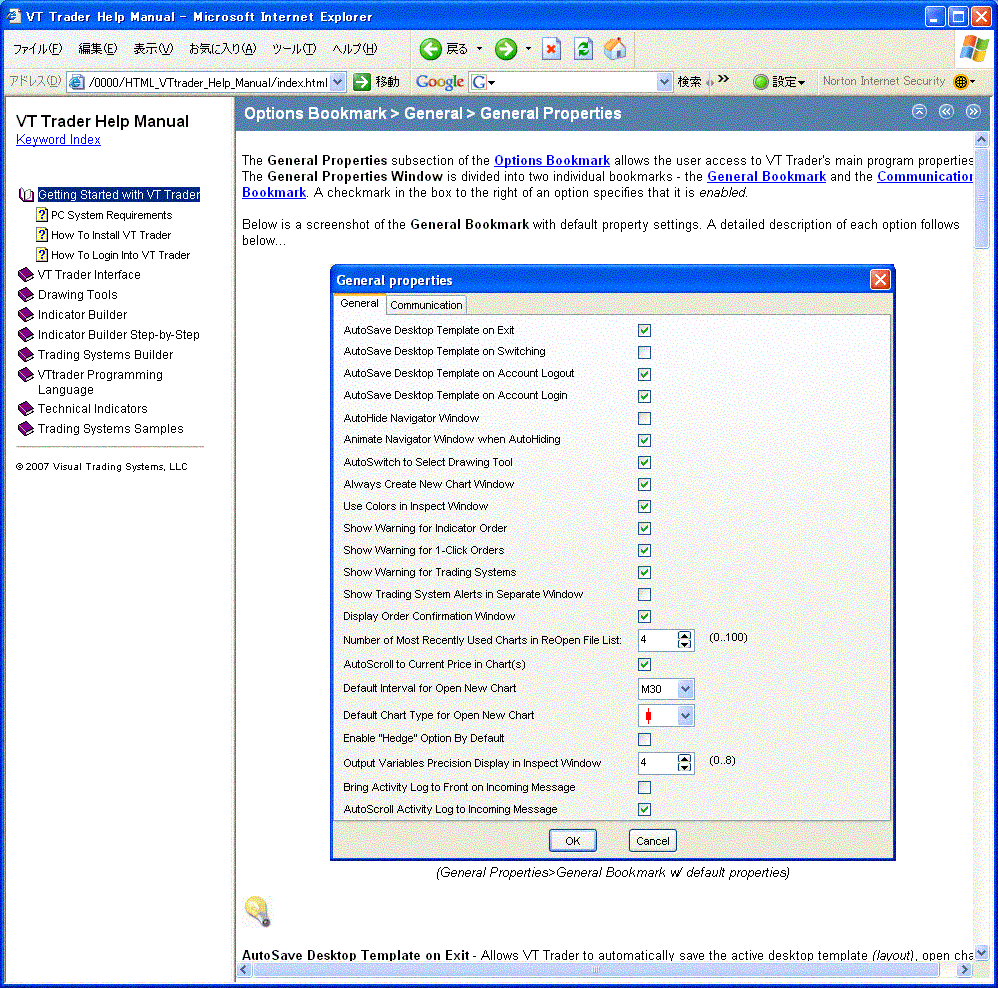
Task: Click the light bulb tip icon
Action: pos(258,910)
